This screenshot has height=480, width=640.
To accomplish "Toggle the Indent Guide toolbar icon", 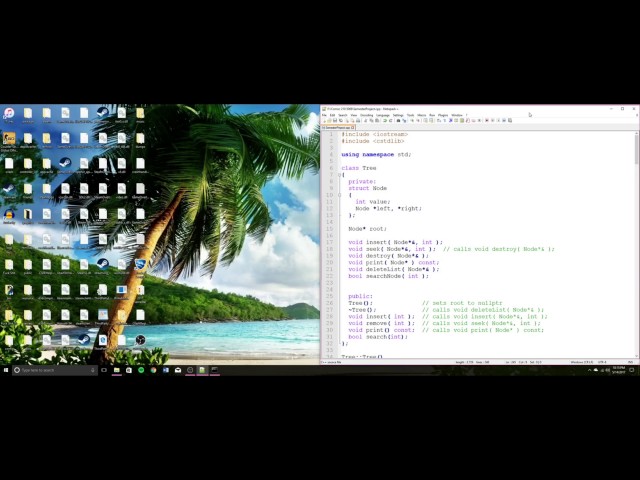I will [x=451, y=120].
